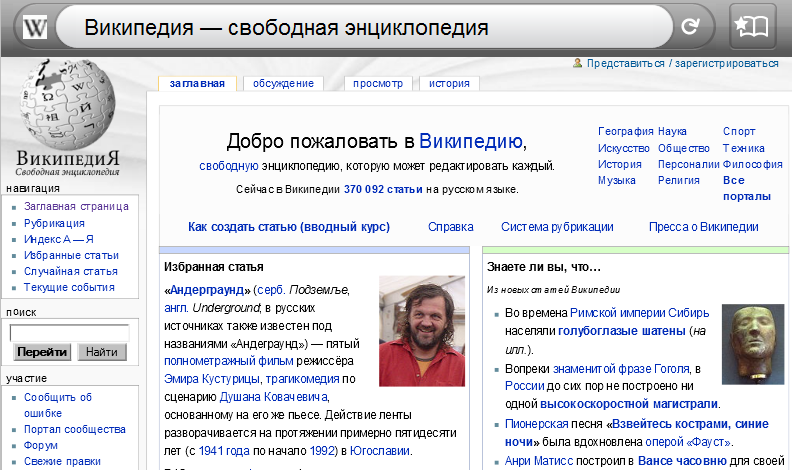Open Спорт portal link
The width and height of the screenshot is (792, 470).
[x=739, y=131]
